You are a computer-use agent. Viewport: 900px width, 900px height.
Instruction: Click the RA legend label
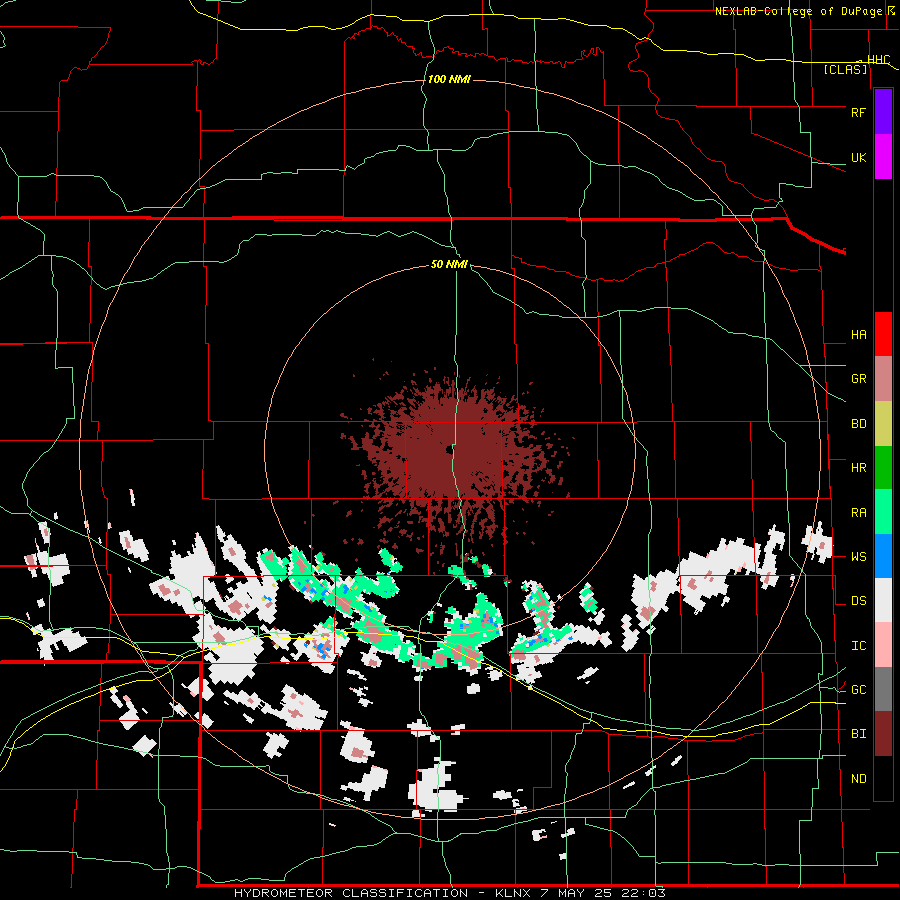(x=858, y=513)
